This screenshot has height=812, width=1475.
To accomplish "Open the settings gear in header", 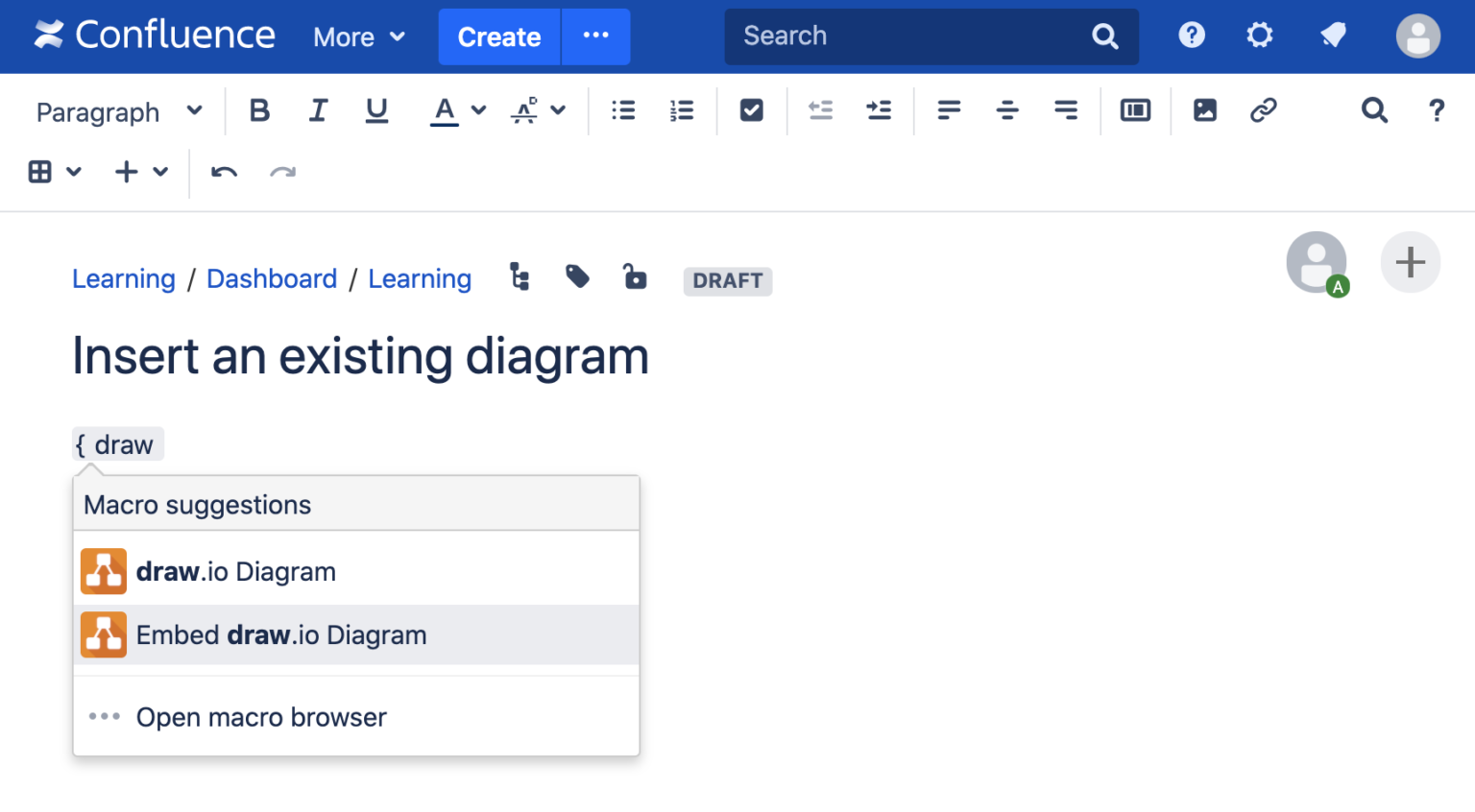I will (x=1259, y=36).
